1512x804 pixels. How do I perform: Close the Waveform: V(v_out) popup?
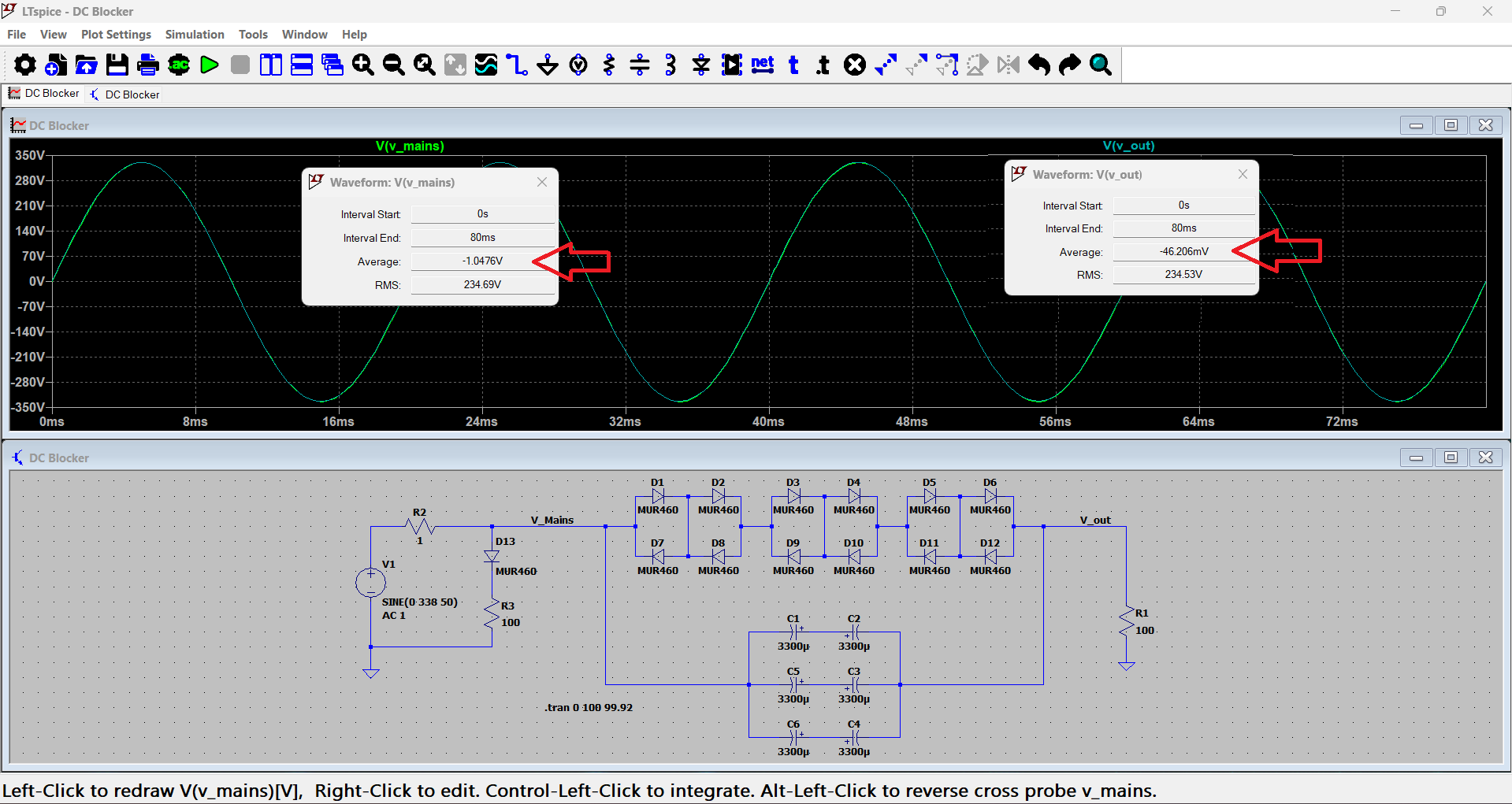click(x=1243, y=174)
